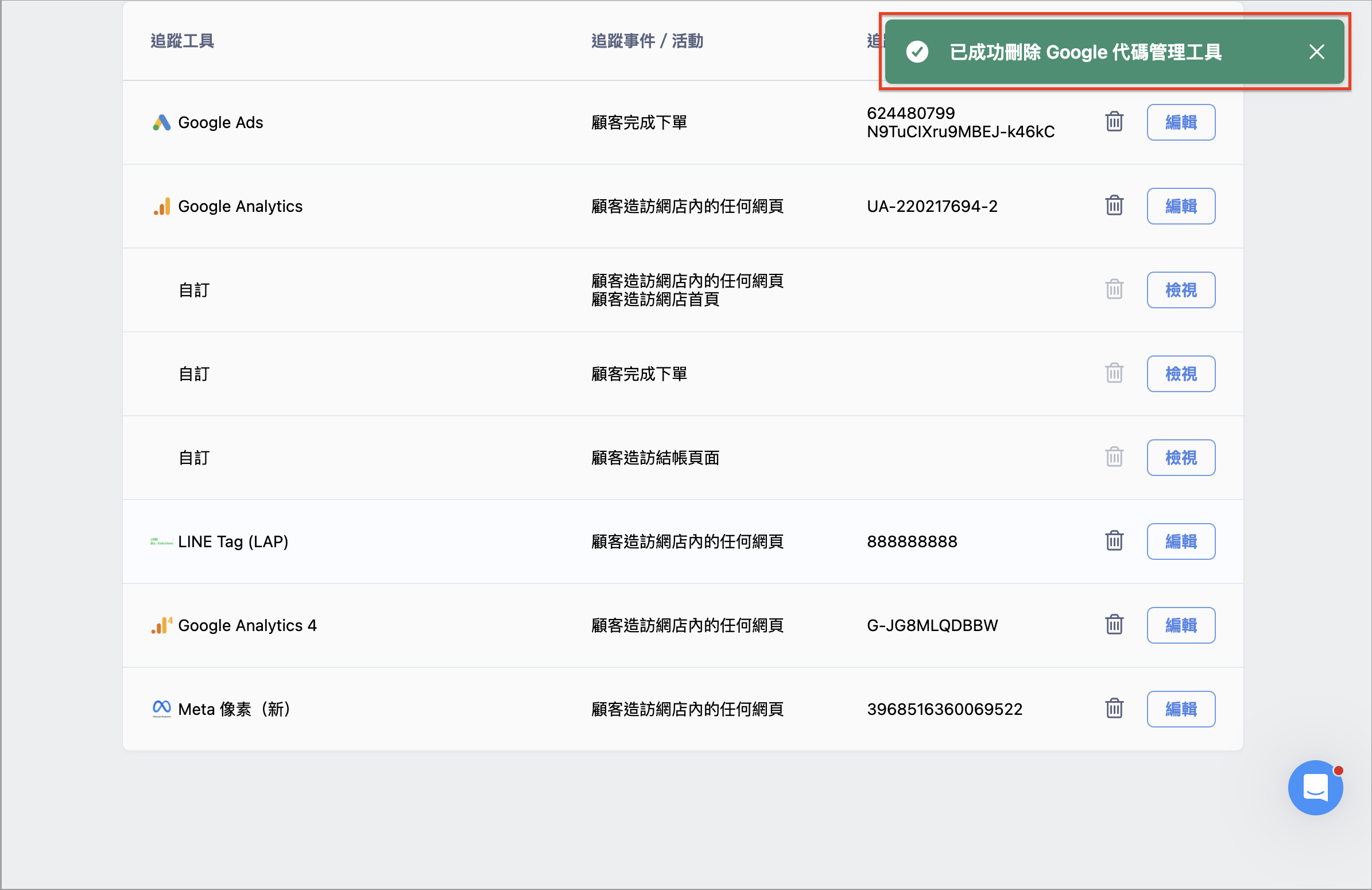The height and width of the screenshot is (890, 1372).
Task: Click the Google Analytics 4 logo
Action: click(161, 625)
